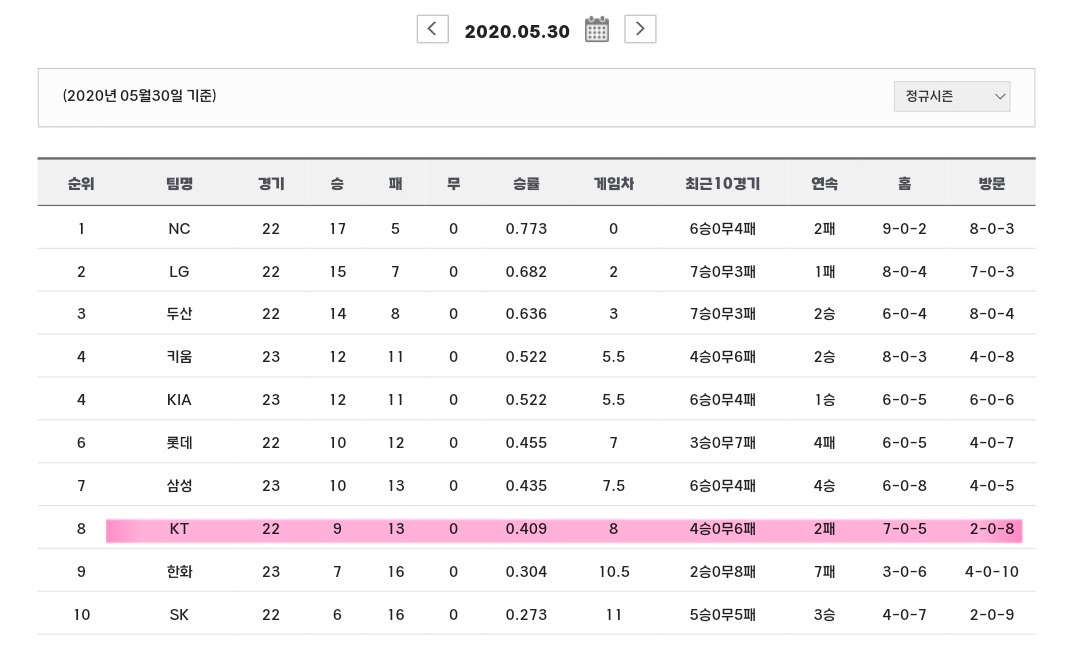This screenshot has width=1080, height=650.
Task: Open the calendar date picker icon
Action: coord(596,30)
